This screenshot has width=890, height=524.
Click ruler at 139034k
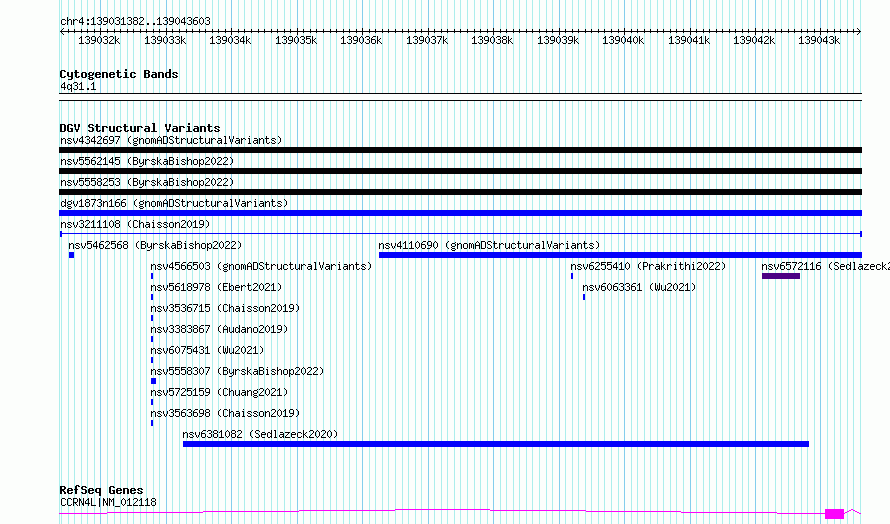(x=230, y=40)
